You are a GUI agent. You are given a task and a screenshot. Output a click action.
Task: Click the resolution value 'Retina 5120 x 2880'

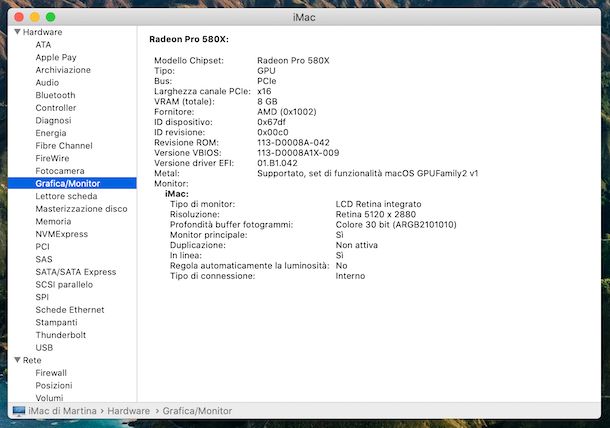coord(376,214)
